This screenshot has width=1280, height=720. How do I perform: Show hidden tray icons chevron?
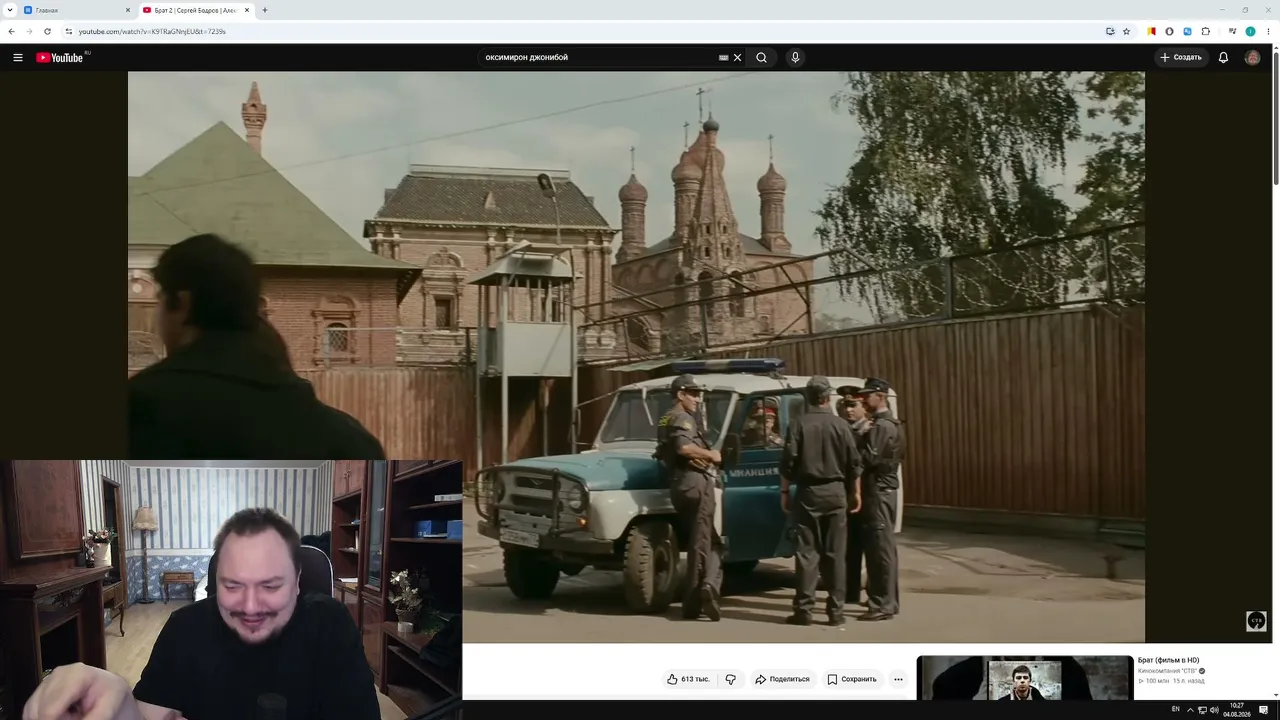click(x=1190, y=709)
